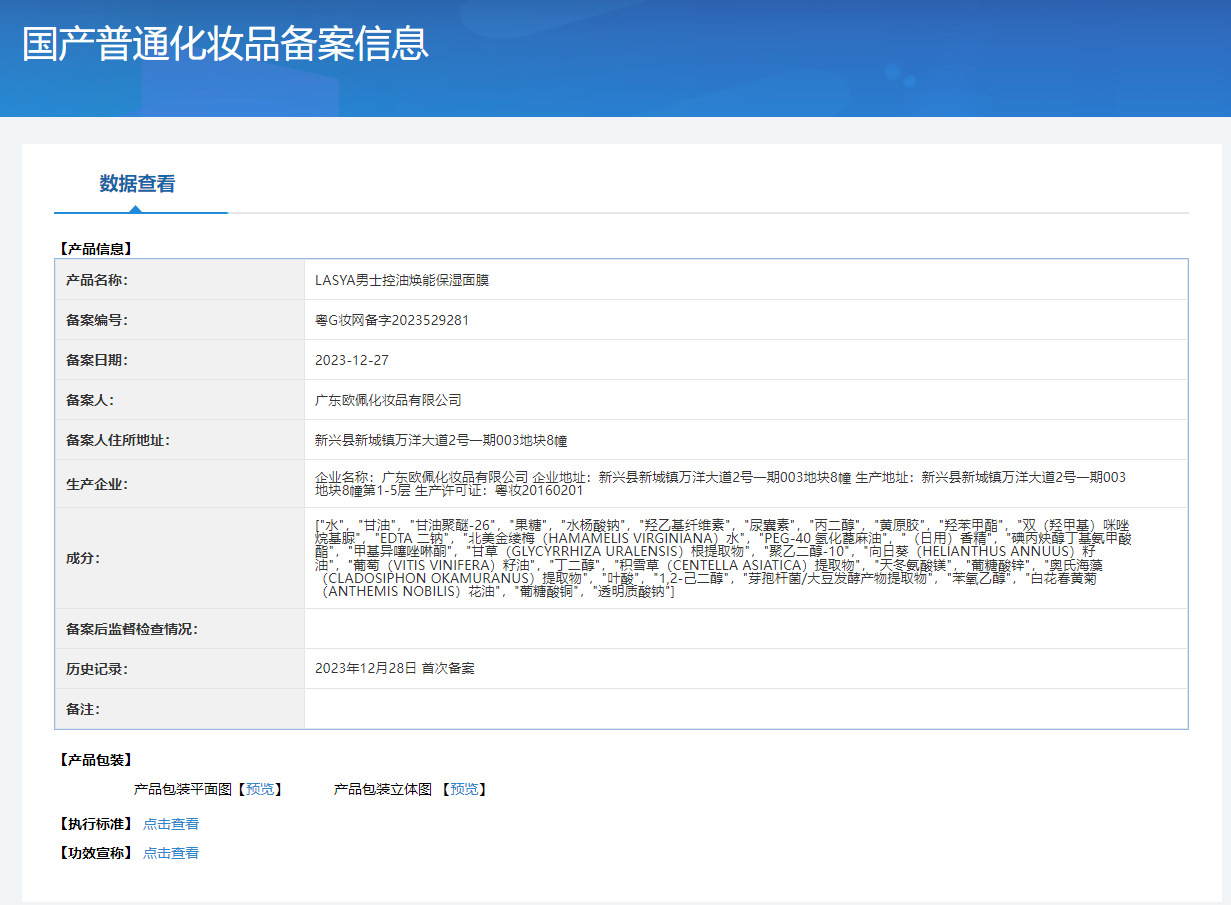Click the 备案人 value 广东欧佩化妆品有限公司
The width and height of the screenshot is (1231, 905).
click(388, 400)
